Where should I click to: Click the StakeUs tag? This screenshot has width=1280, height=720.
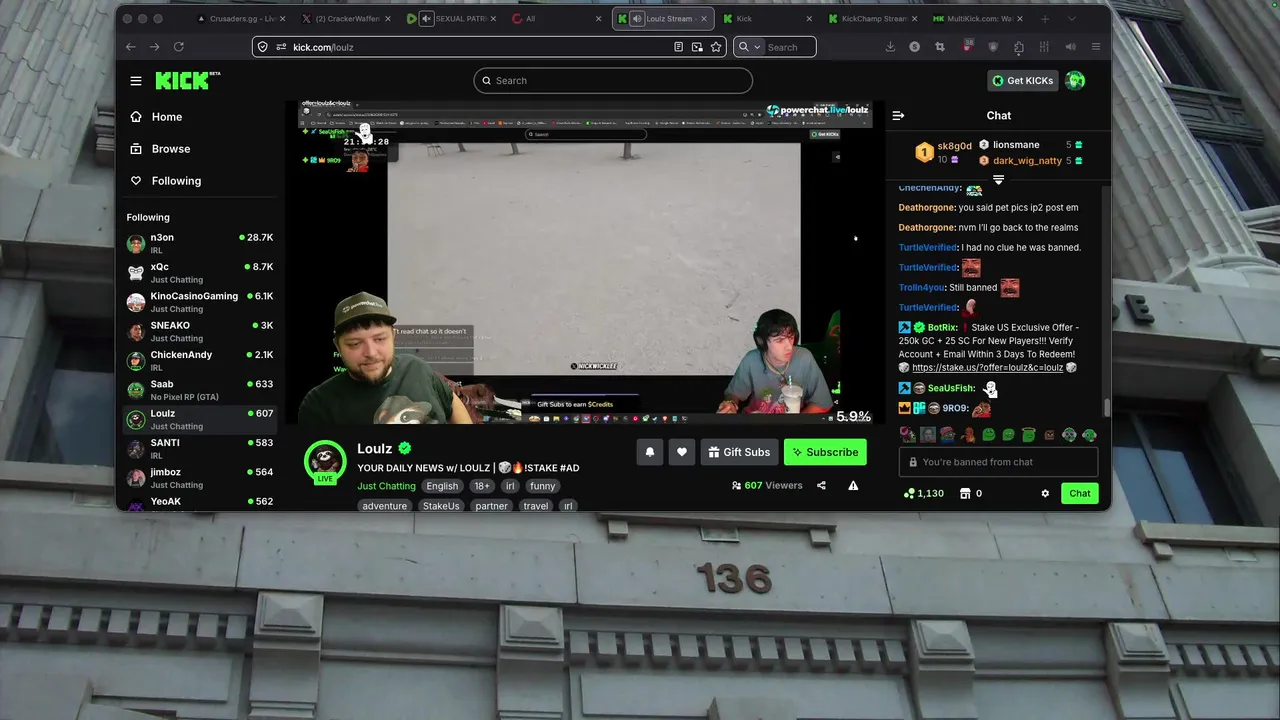point(441,506)
